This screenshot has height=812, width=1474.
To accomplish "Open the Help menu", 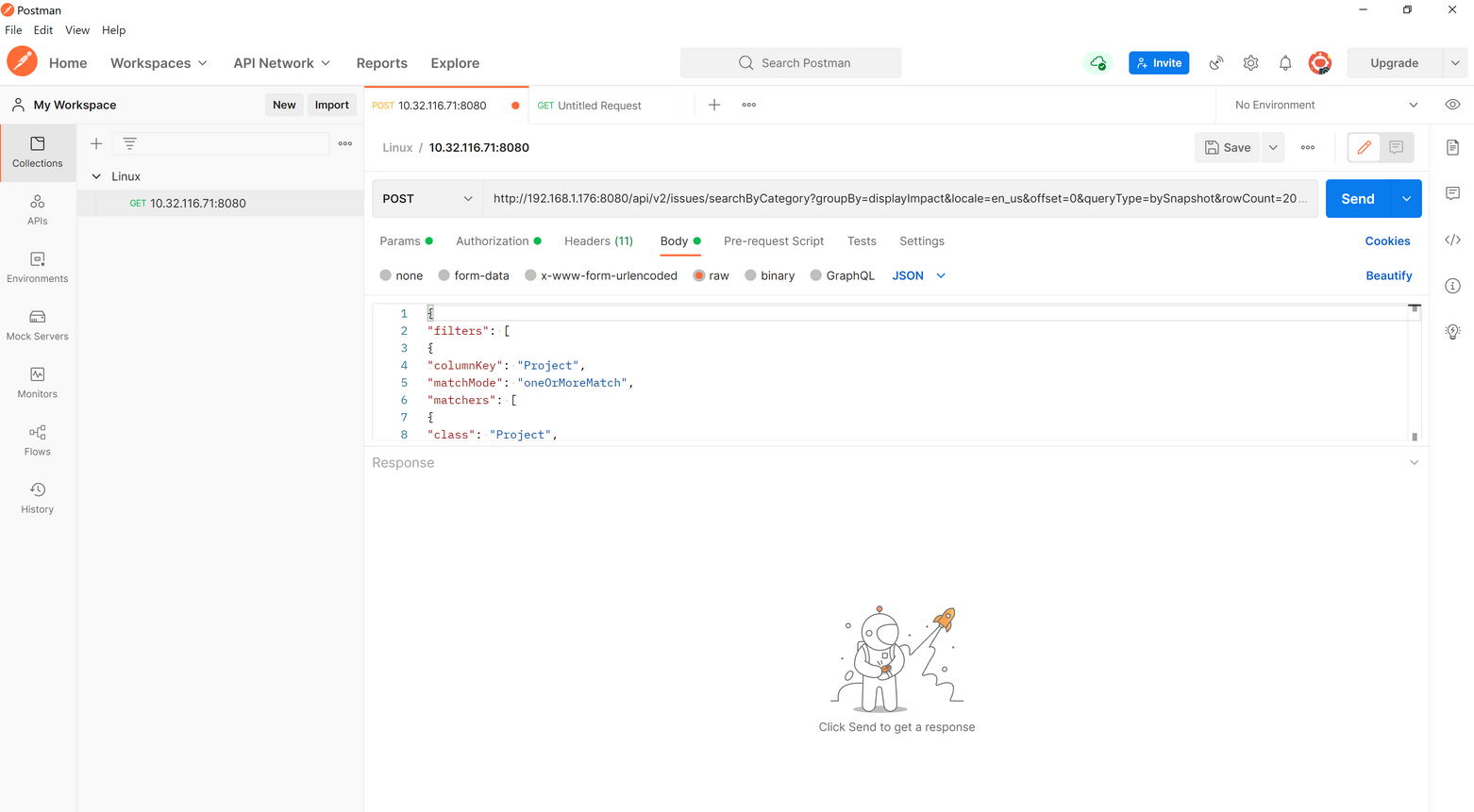I will [113, 30].
